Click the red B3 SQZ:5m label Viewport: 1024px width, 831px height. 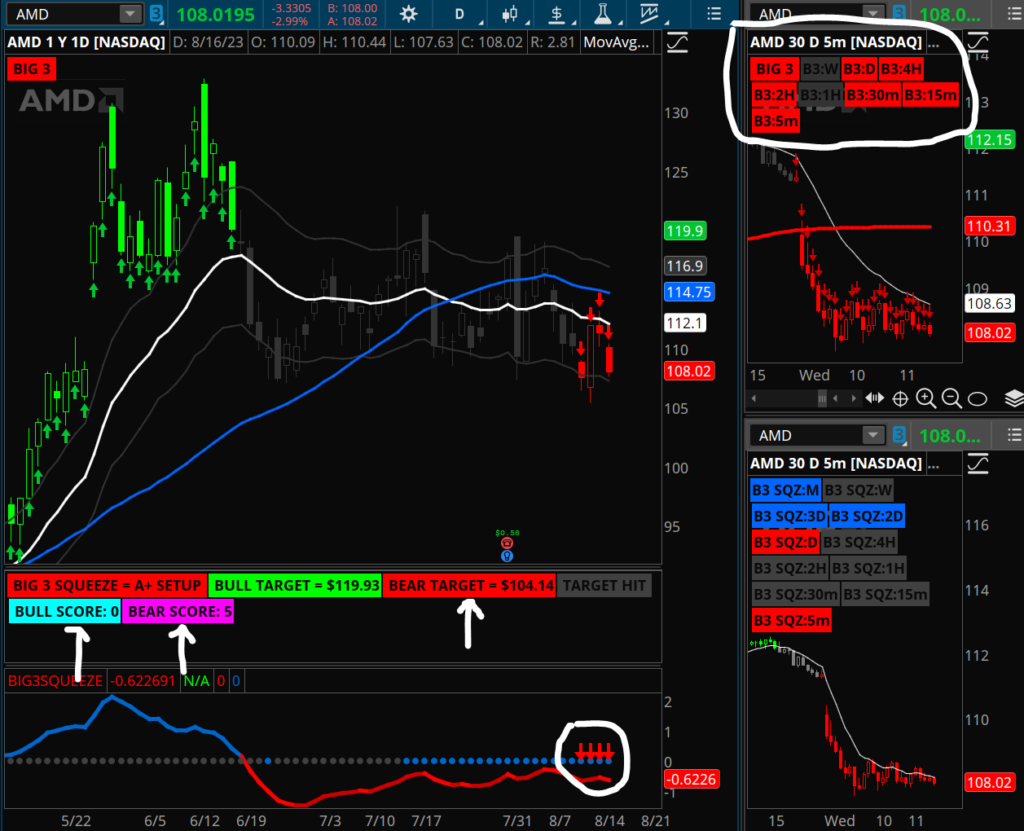tap(792, 620)
